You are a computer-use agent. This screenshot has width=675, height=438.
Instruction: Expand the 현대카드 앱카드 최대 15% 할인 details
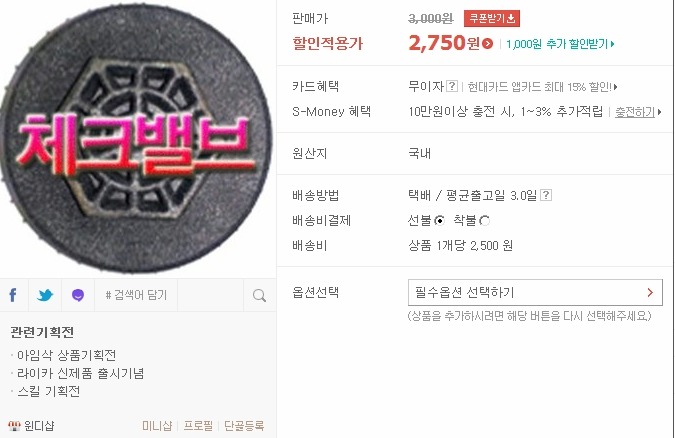(x=542, y=87)
